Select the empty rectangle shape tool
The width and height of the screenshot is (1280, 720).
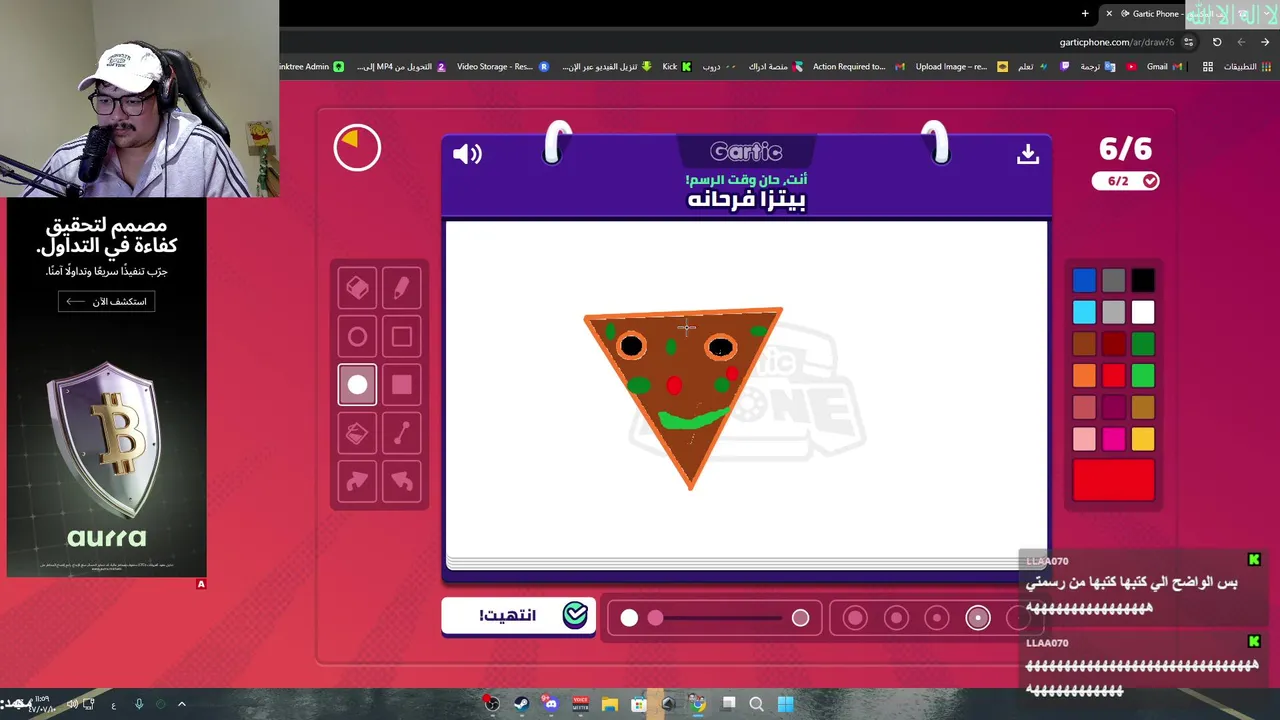click(x=401, y=337)
